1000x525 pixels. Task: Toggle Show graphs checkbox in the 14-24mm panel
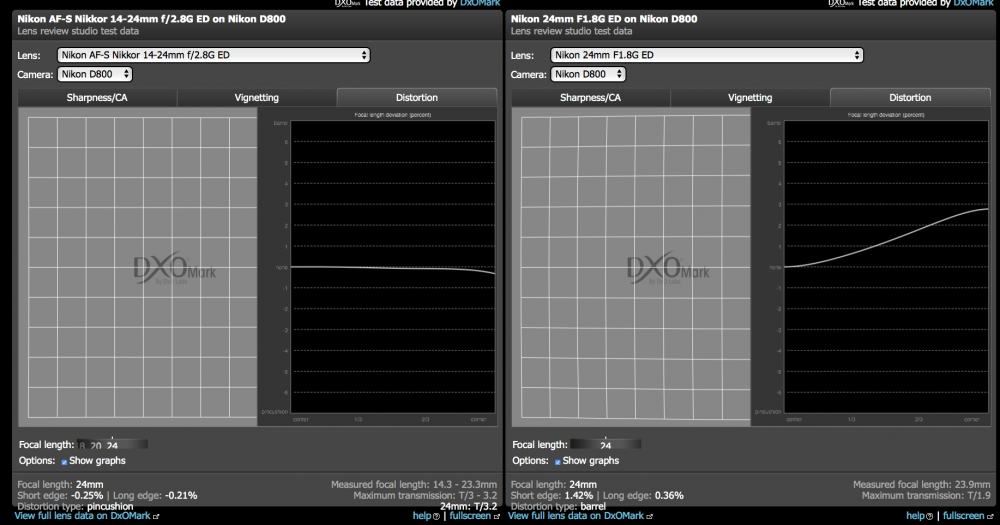tap(64, 461)
